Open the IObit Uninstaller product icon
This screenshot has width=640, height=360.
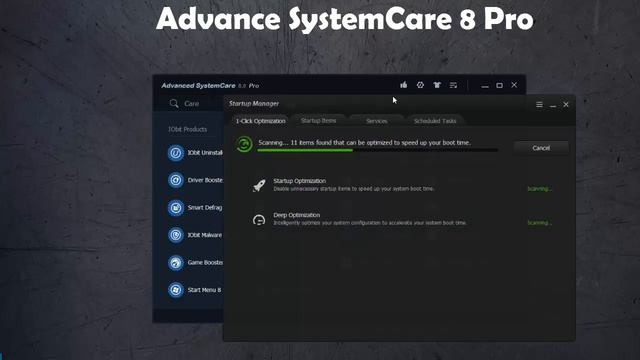click(176, 153)
